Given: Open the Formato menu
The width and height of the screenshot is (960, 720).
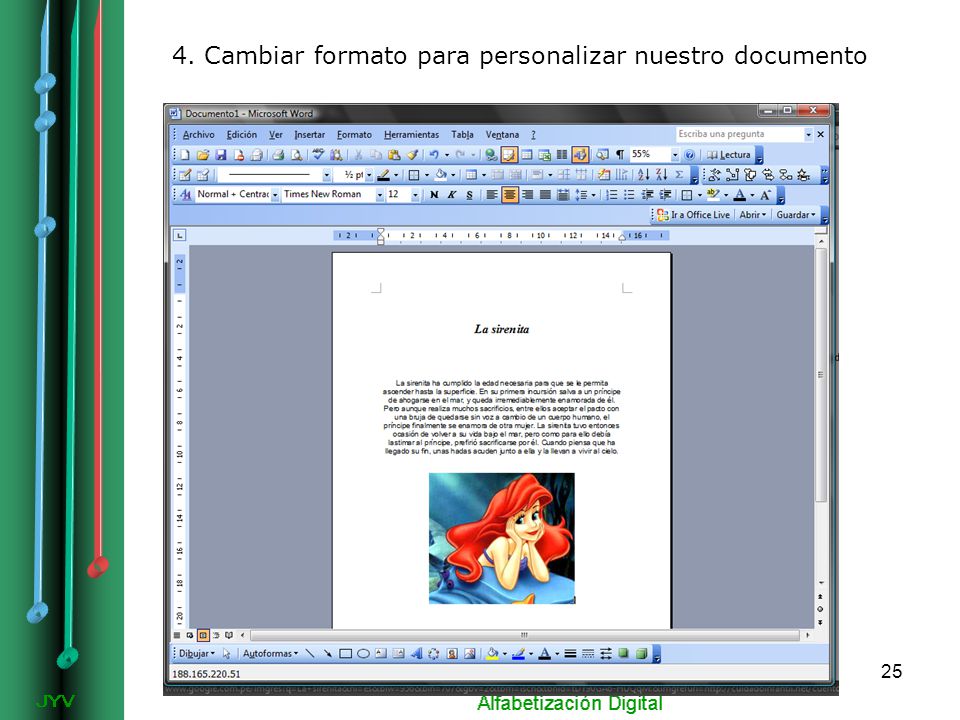Looking at the screenshot, I should (x=354, y=135).
